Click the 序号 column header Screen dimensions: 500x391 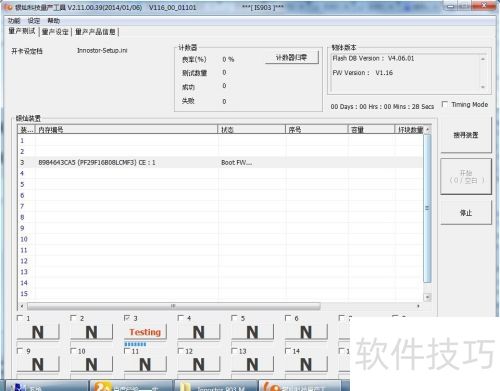(317, 130)
